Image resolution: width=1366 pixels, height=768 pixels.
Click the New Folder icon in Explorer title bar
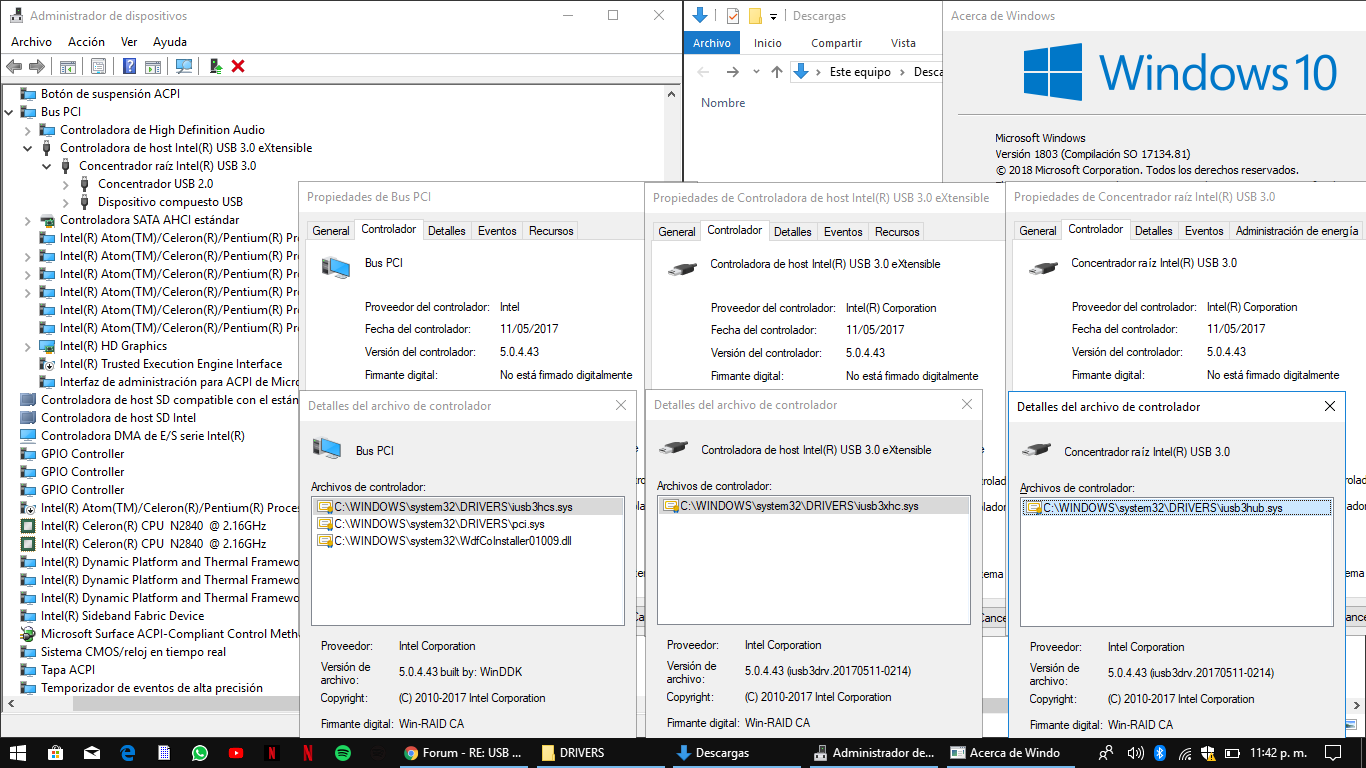point(755,16)
